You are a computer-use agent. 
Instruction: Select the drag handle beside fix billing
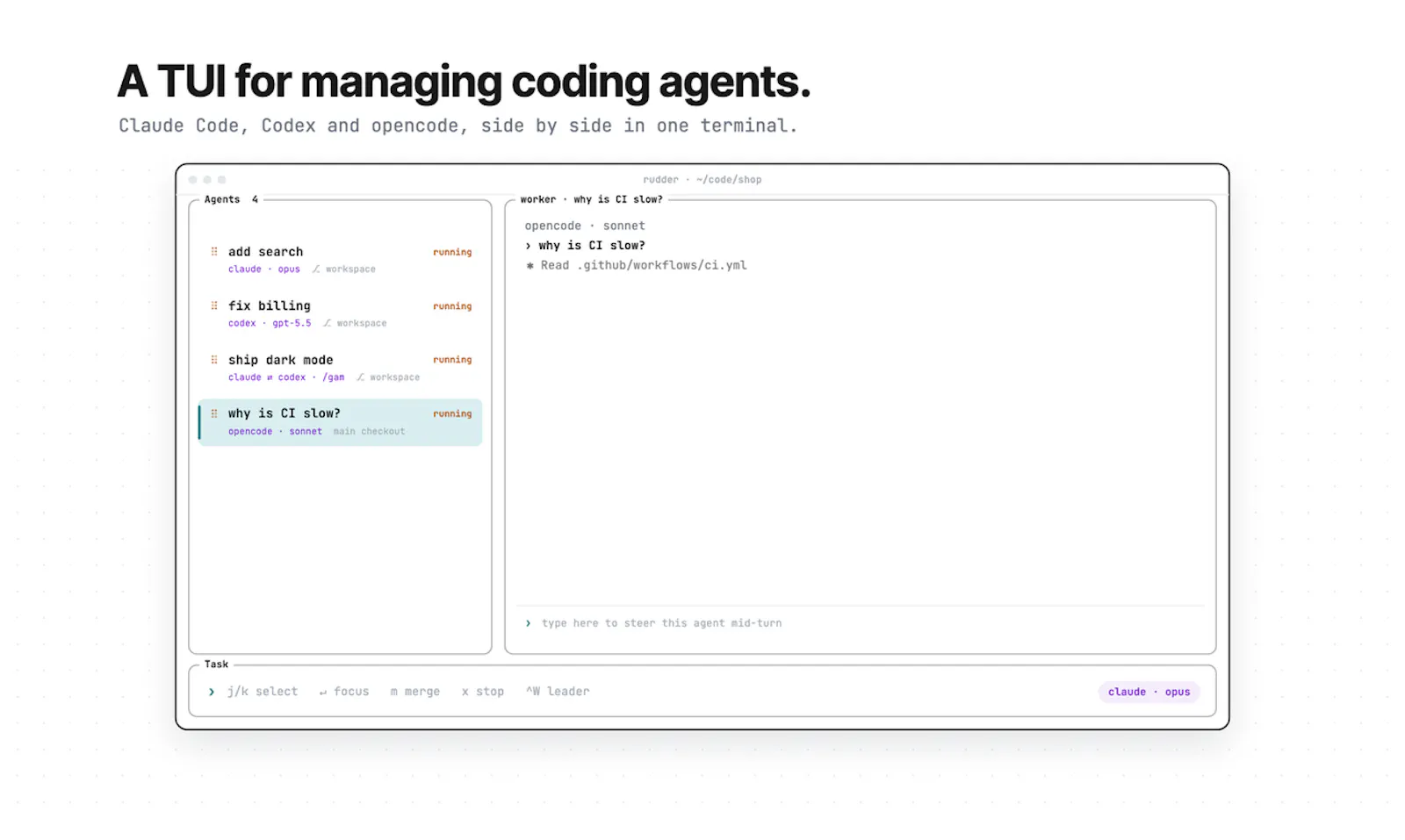click(214, 305)
